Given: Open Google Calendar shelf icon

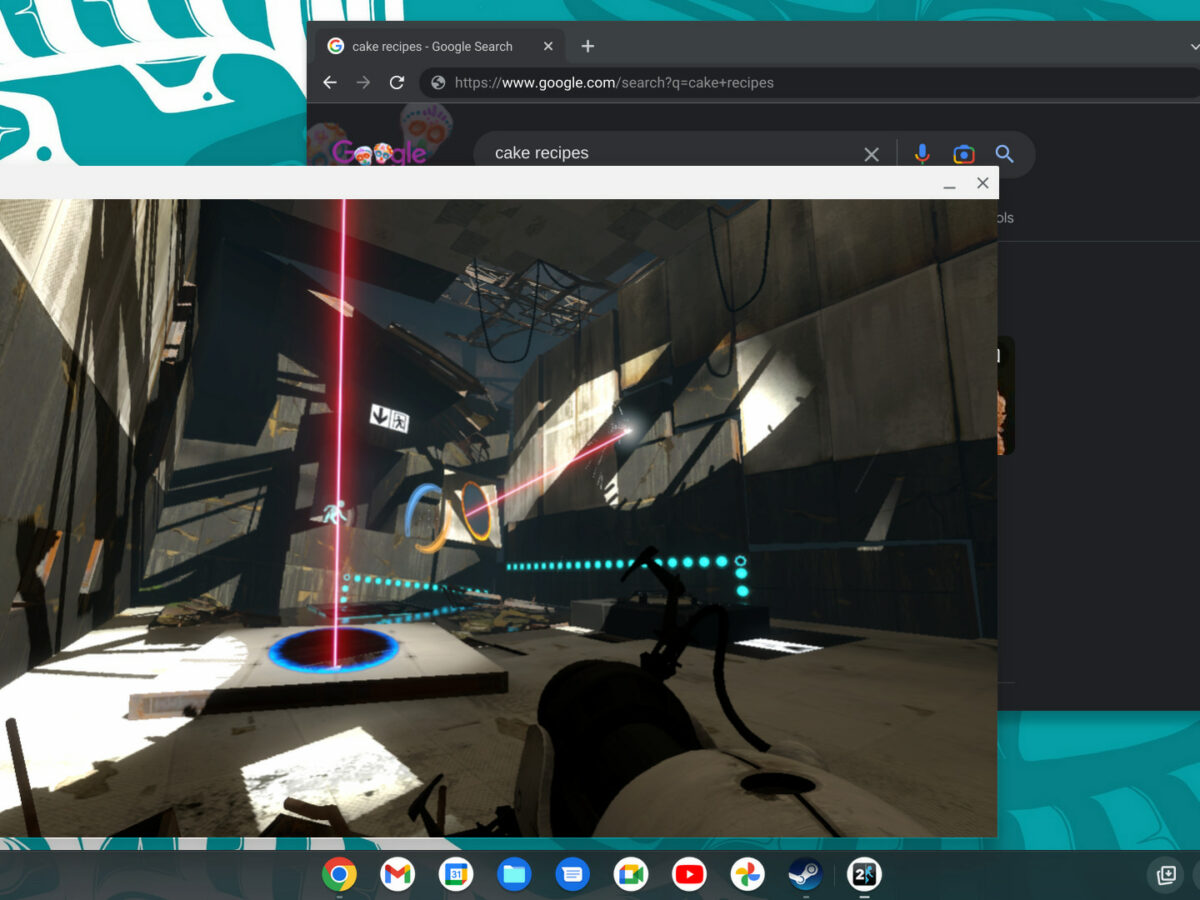Looking at the screenshot, I should [456, 875].
